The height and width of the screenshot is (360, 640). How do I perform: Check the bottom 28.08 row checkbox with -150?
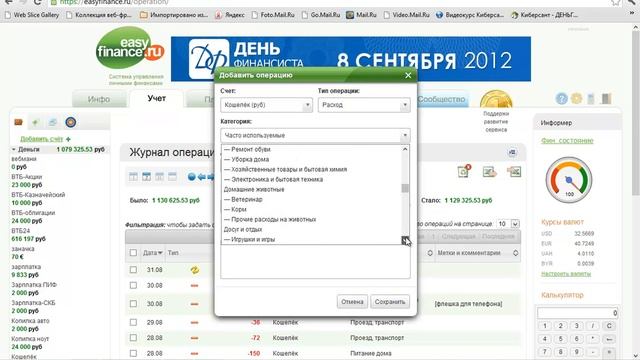point(133,353)
